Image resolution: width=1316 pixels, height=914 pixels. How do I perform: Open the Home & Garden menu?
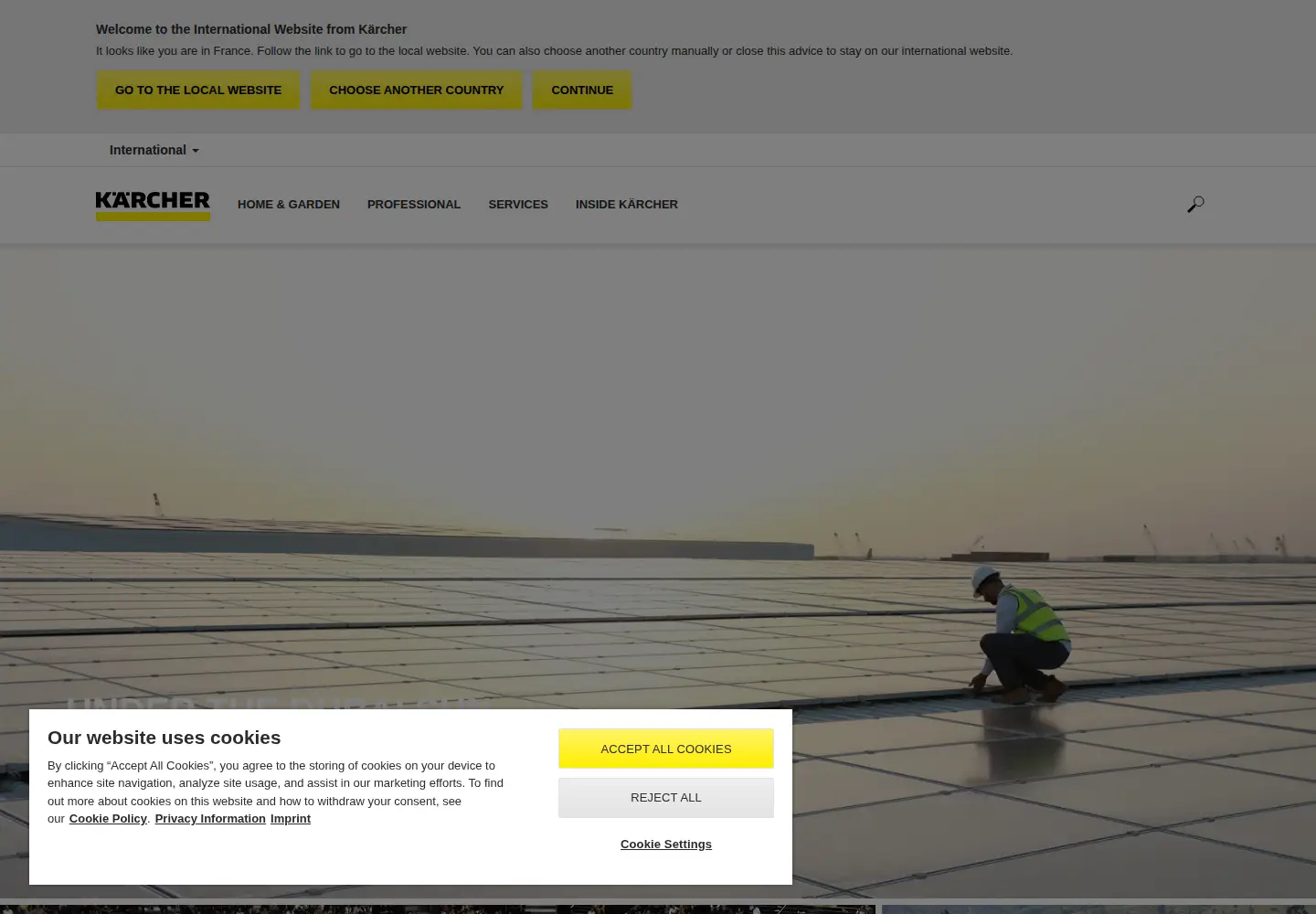point(289,205)
